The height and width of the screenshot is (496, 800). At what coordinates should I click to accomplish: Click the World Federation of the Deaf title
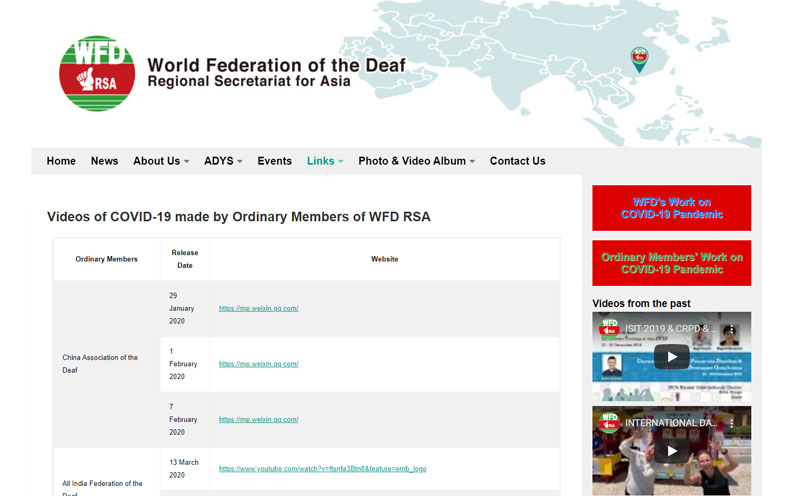[x=277, y=65]
